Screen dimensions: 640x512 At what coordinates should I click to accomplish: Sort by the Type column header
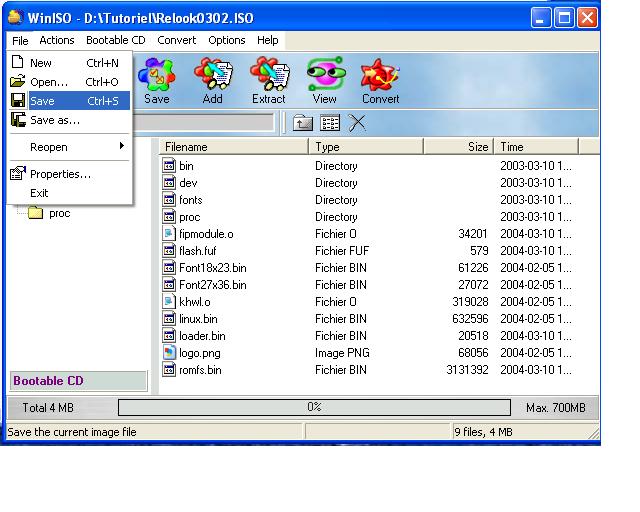tap(366, 147)
